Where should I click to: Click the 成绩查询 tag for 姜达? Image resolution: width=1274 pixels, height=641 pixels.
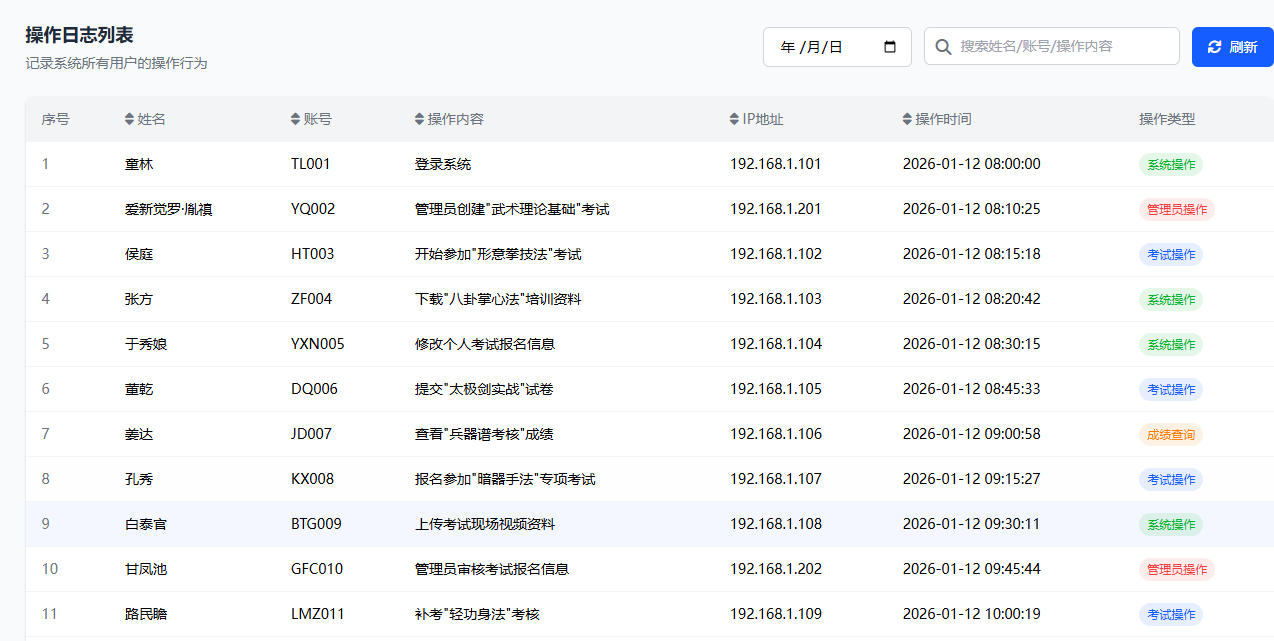(1170, 435)
